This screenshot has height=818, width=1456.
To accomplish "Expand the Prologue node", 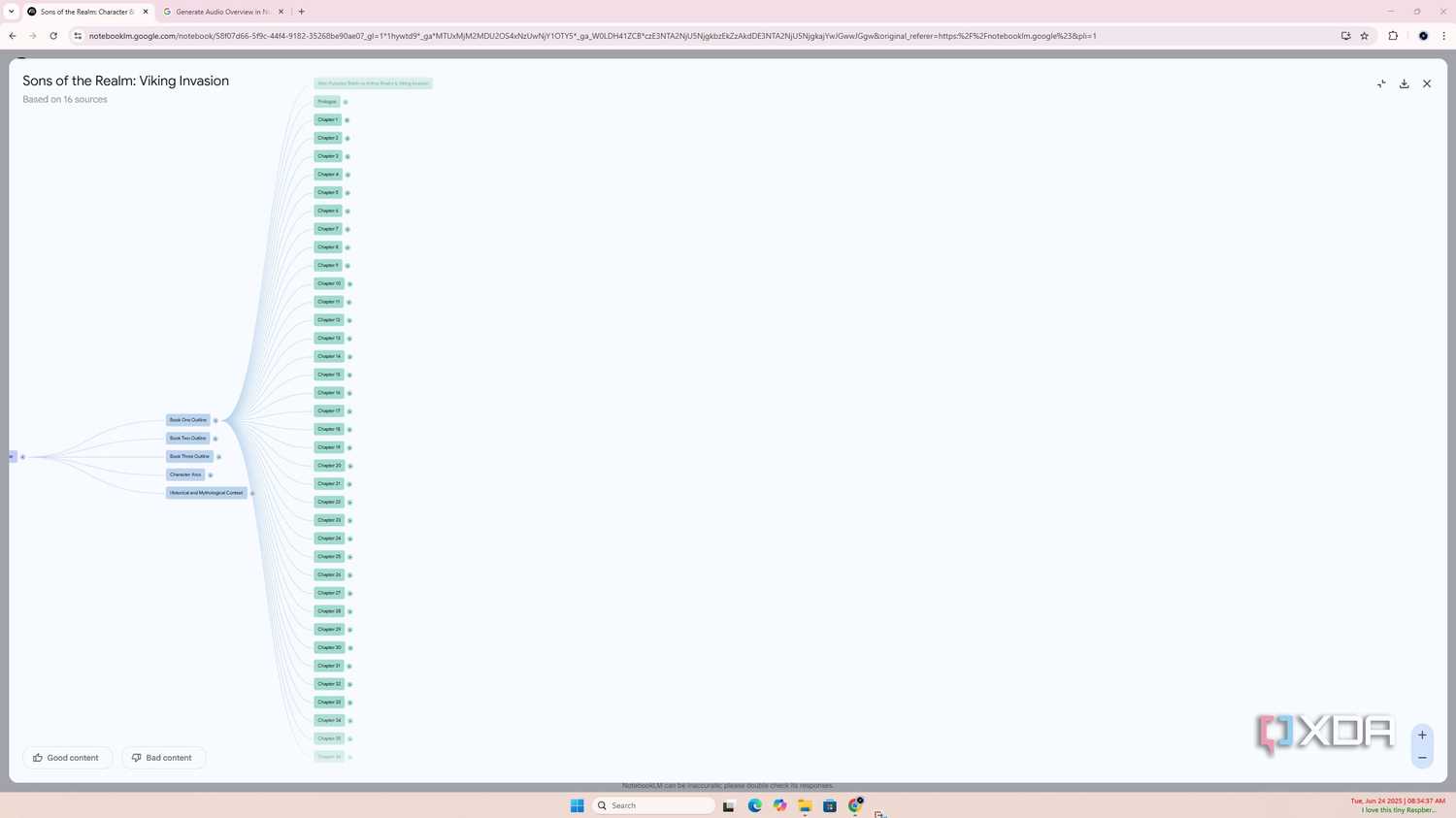I will click(x=346, y=102).
